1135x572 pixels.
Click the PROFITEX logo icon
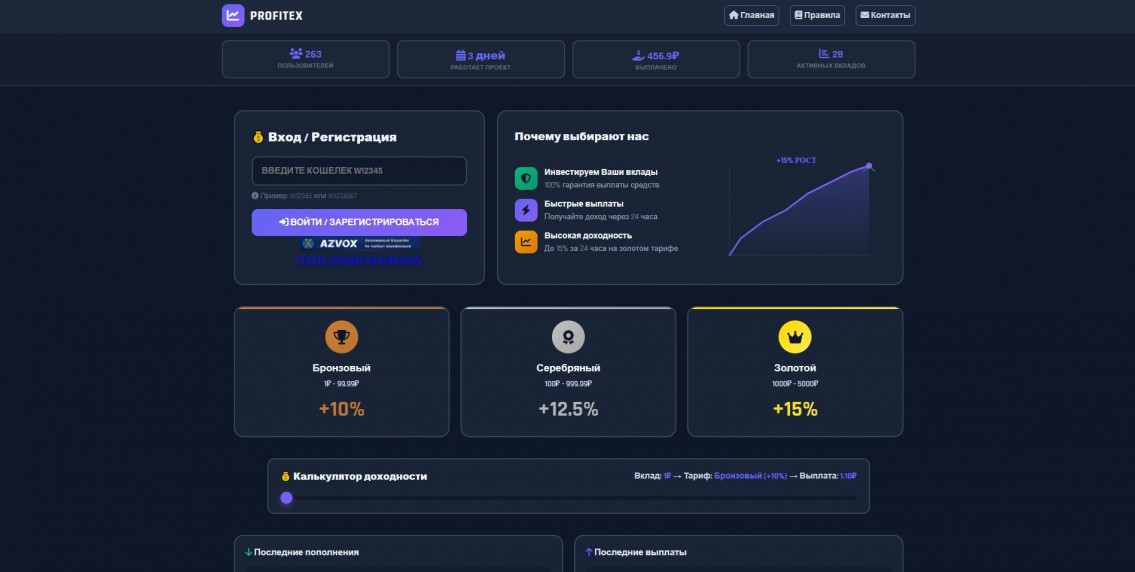[x=233, y=15]
